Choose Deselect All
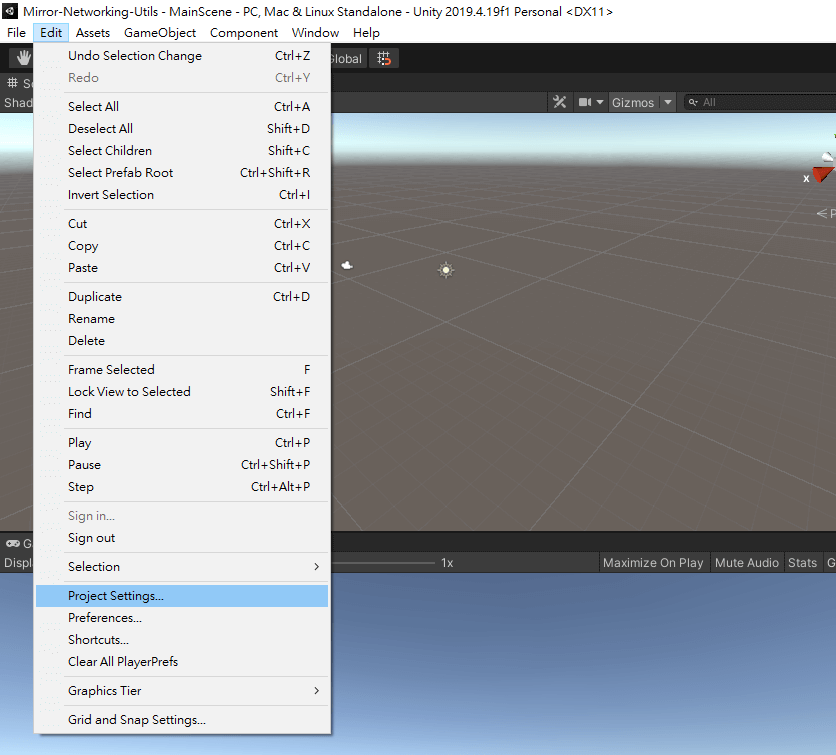 [182, 128]
